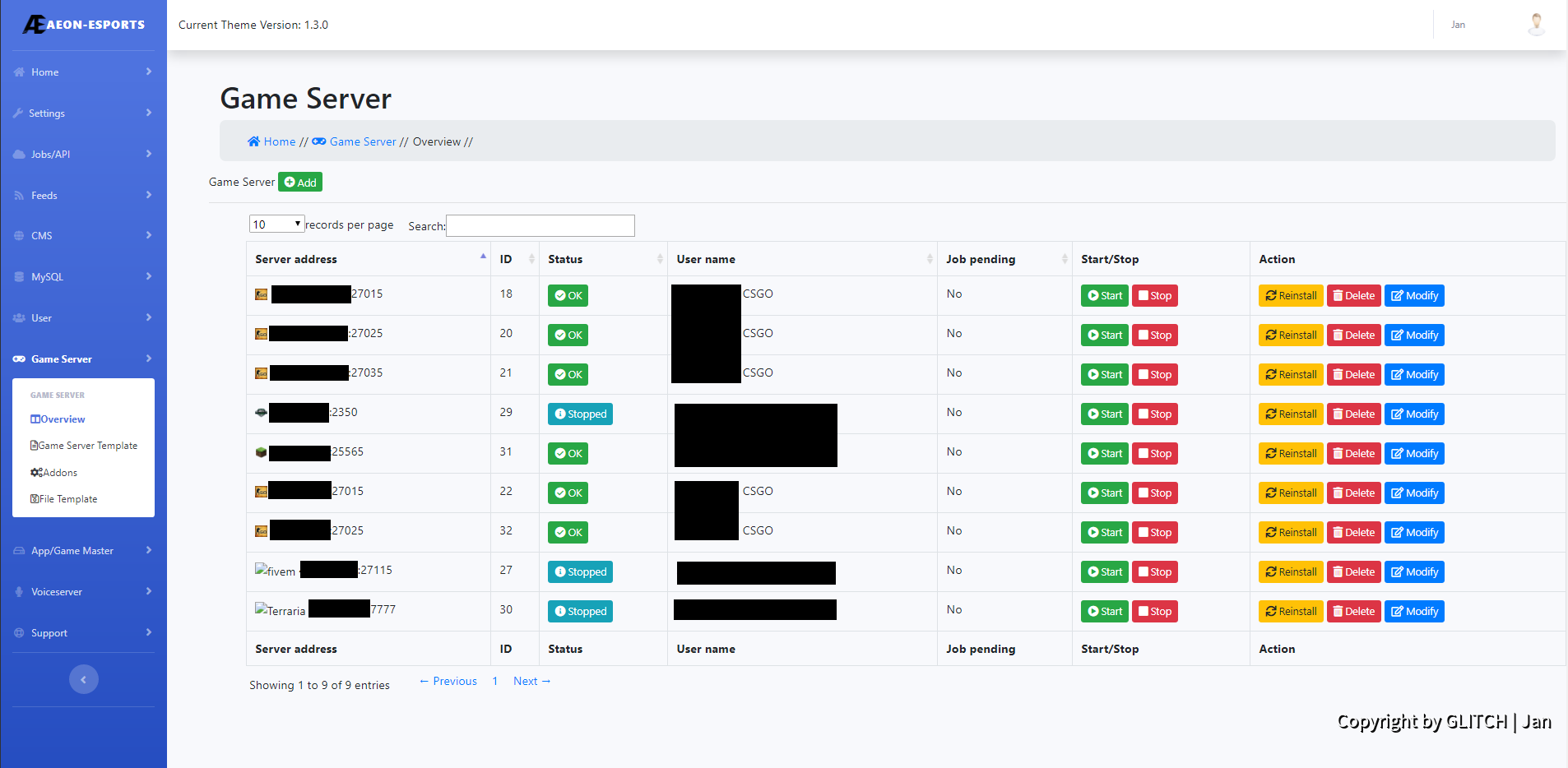Open the user profile avatar
1568x768 pixels.
(x=1535, y=25)
